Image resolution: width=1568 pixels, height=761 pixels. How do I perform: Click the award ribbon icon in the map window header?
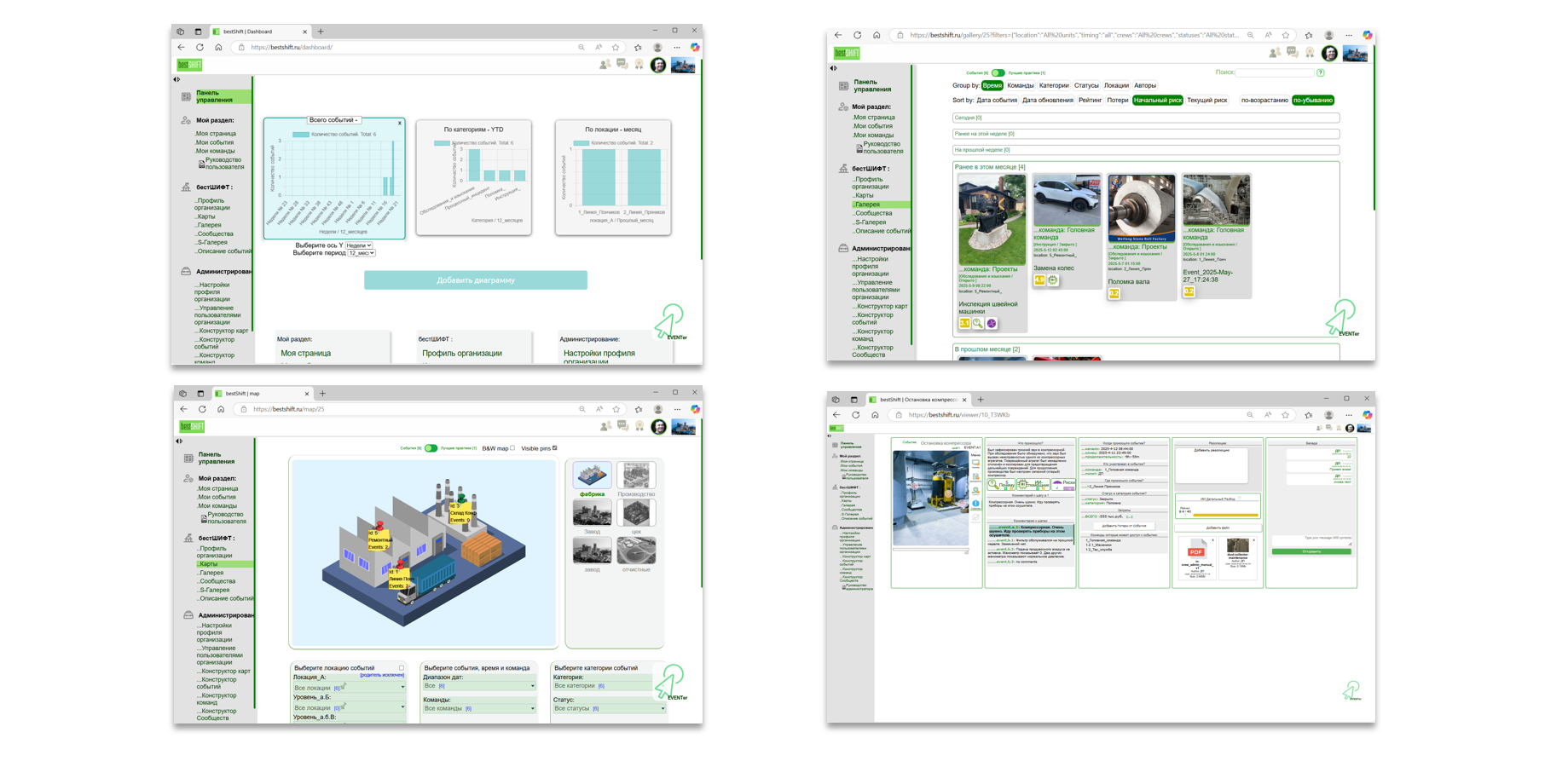point(639,426)
